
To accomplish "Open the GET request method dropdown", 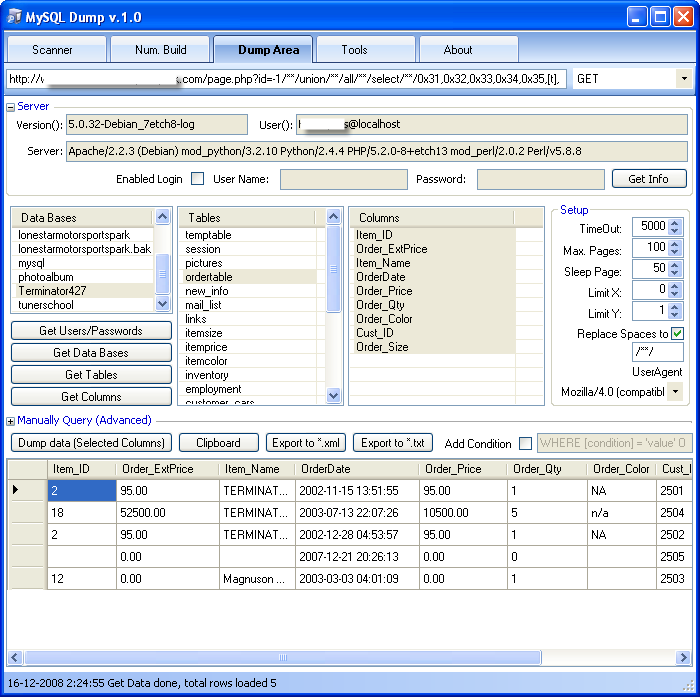I will [684, 79].
